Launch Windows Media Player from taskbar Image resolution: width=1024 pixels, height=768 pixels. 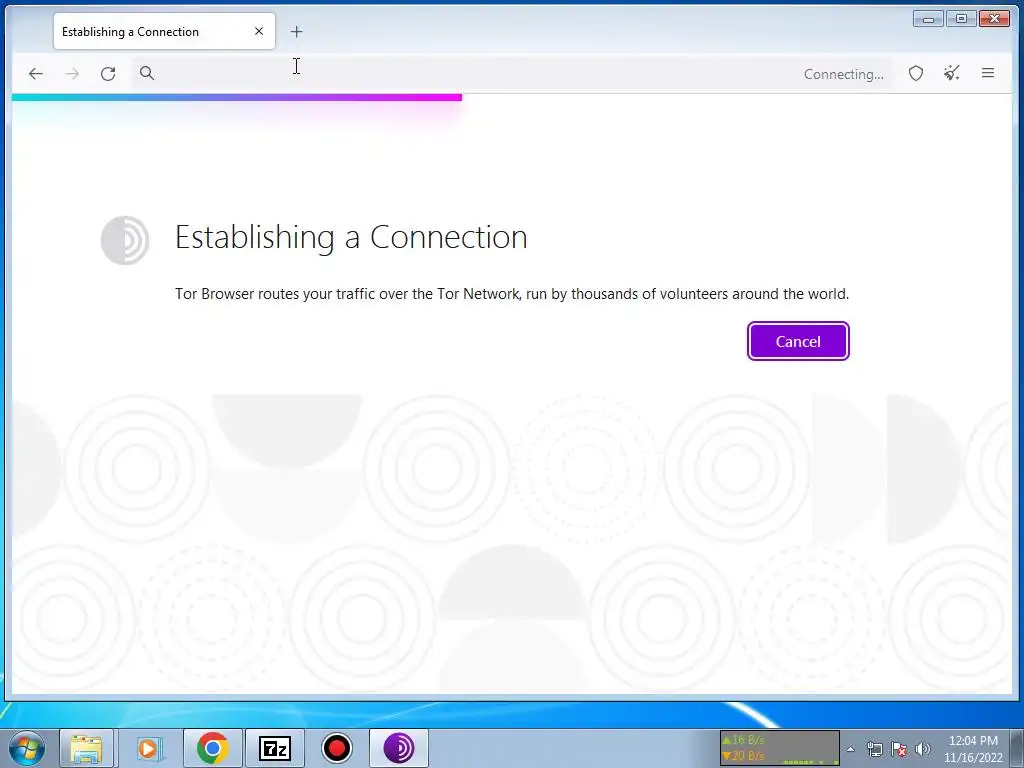click(x=148, y=748)
